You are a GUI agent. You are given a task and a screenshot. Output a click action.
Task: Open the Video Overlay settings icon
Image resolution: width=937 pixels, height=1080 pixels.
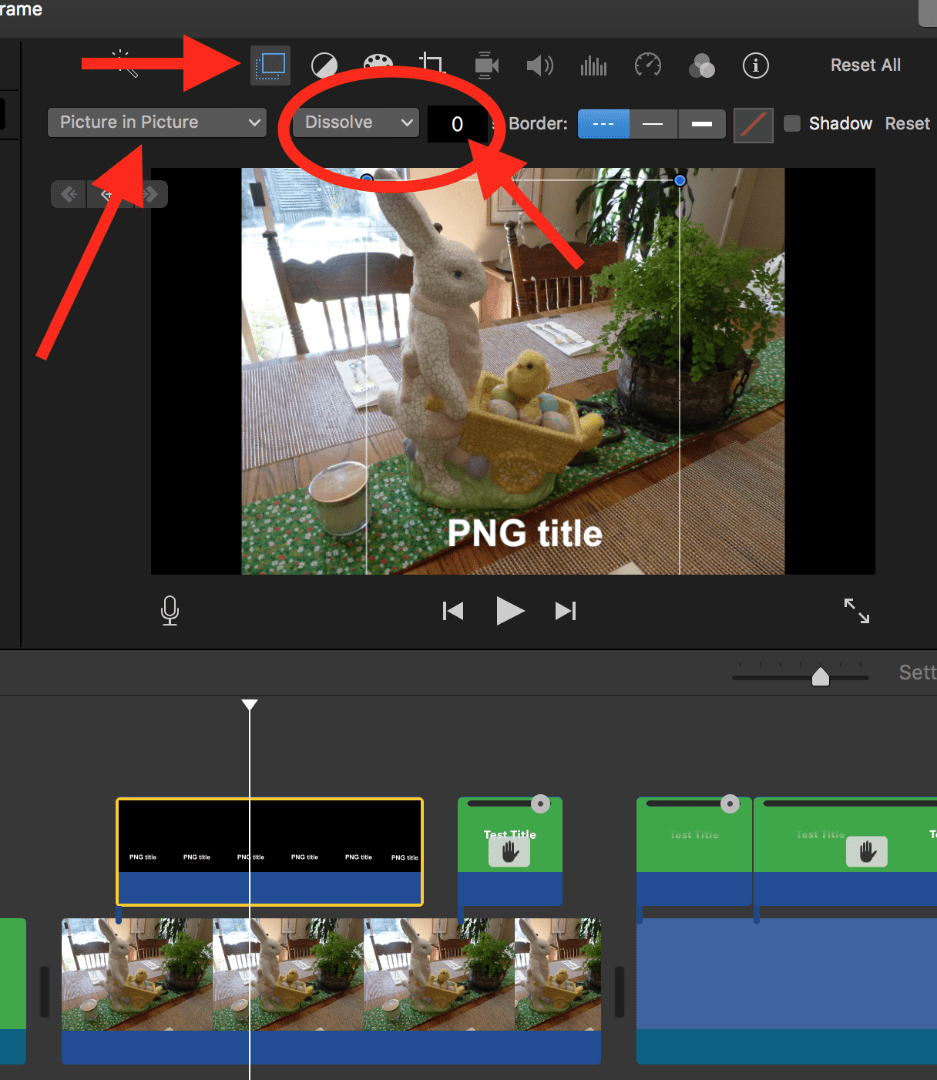(270, 66)
